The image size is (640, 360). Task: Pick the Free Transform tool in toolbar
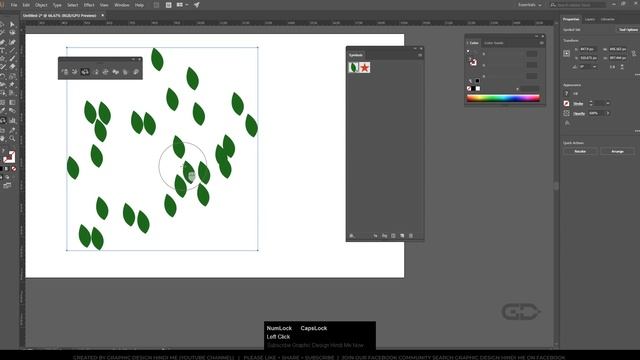[x=12, y=85]
